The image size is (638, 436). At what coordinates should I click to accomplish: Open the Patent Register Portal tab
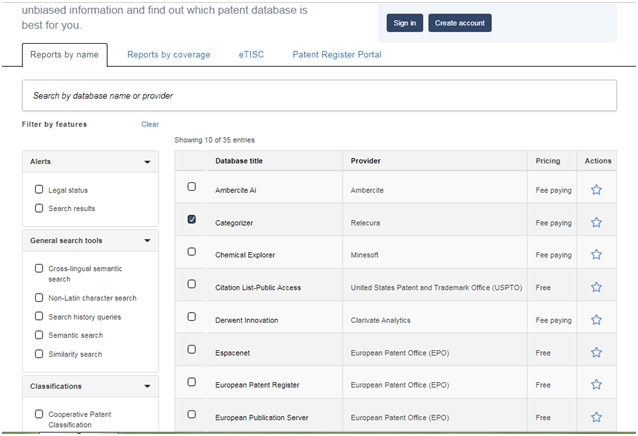[x=337, y=54]
